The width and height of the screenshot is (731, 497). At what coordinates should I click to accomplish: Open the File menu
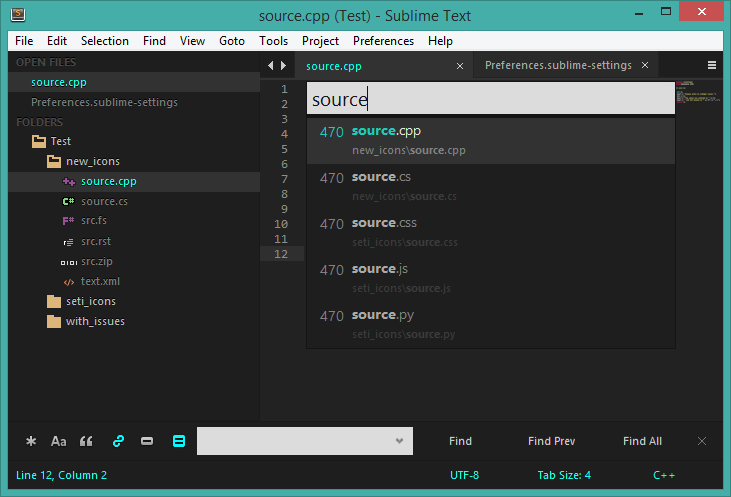click(24, 41)
